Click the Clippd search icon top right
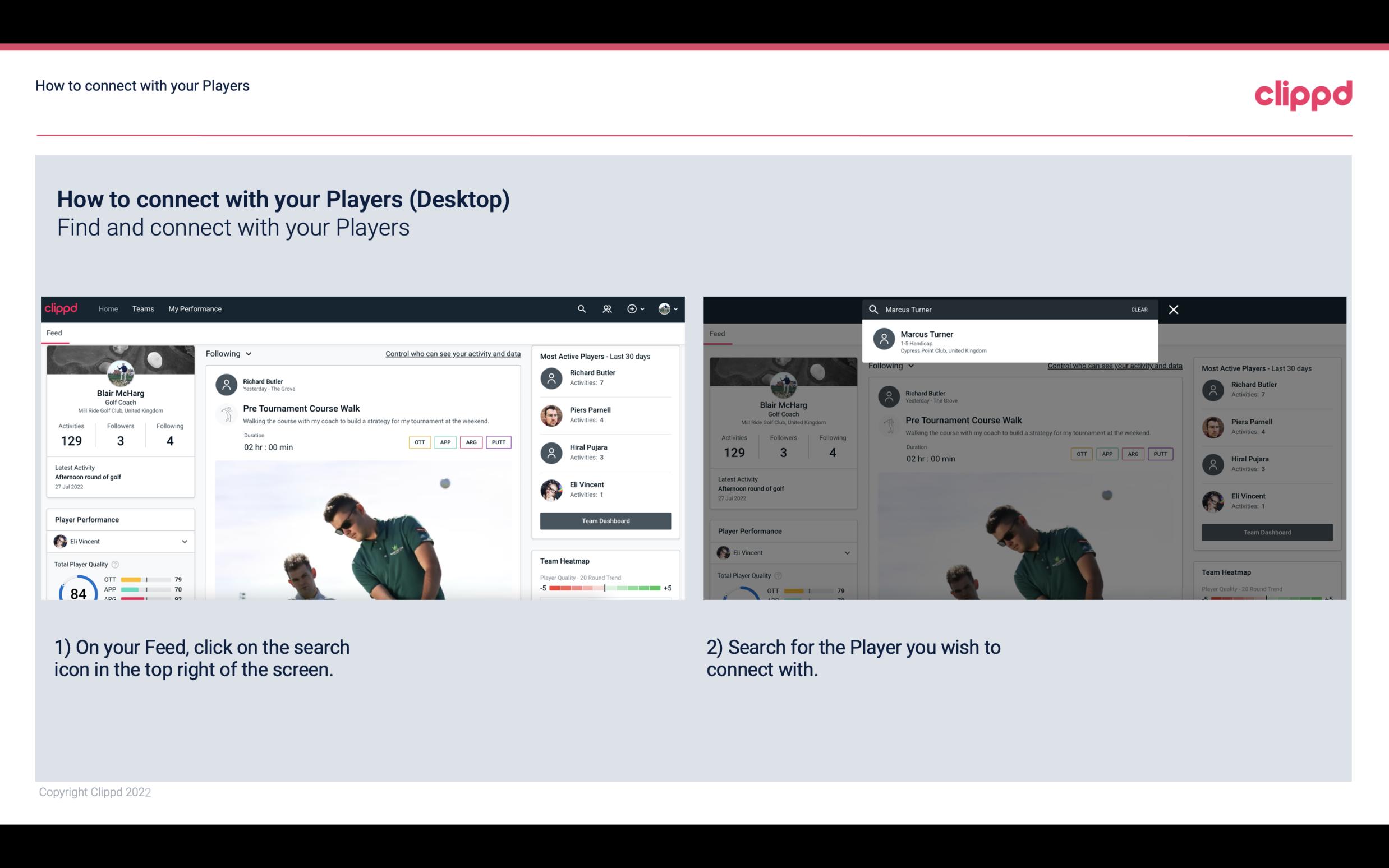This screenshot has width=1389, height=868. point(581,309)
